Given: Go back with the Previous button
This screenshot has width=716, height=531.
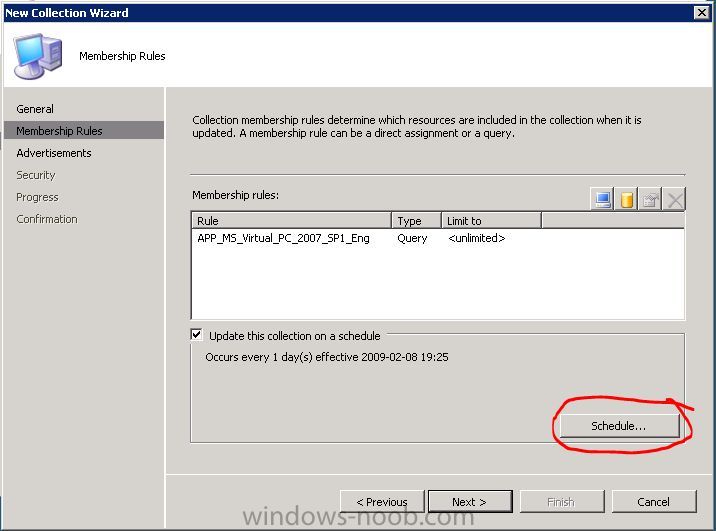Looking at the screenshot, I should (x=382, y=502).
